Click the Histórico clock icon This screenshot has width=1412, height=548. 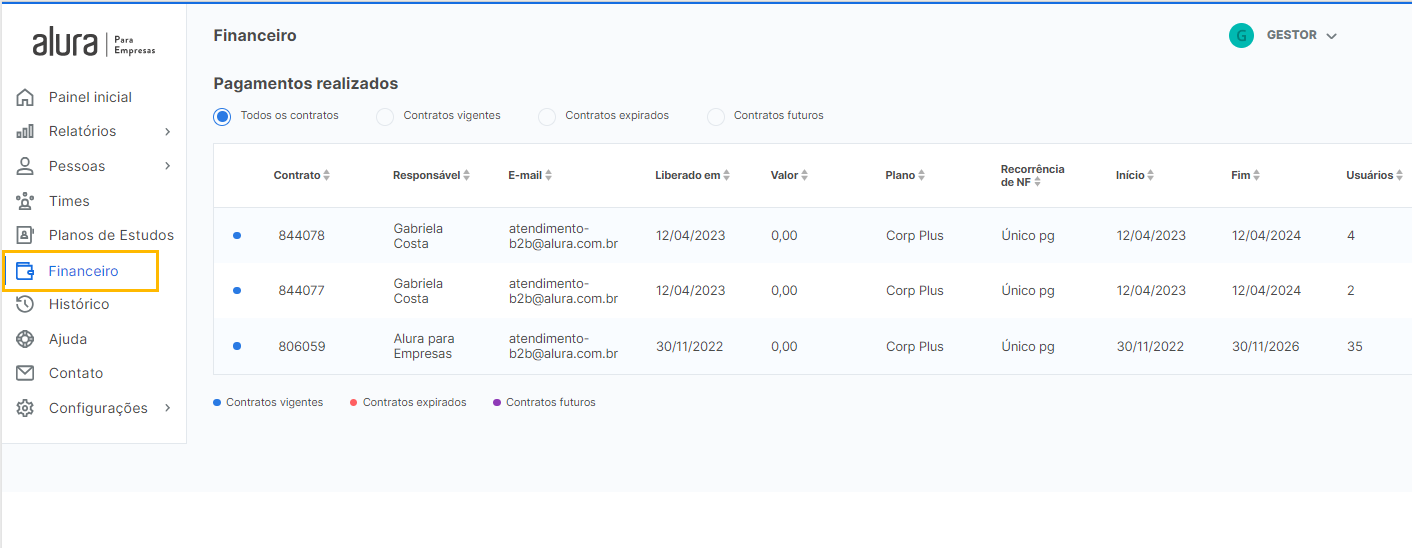[x=25, y=304]
